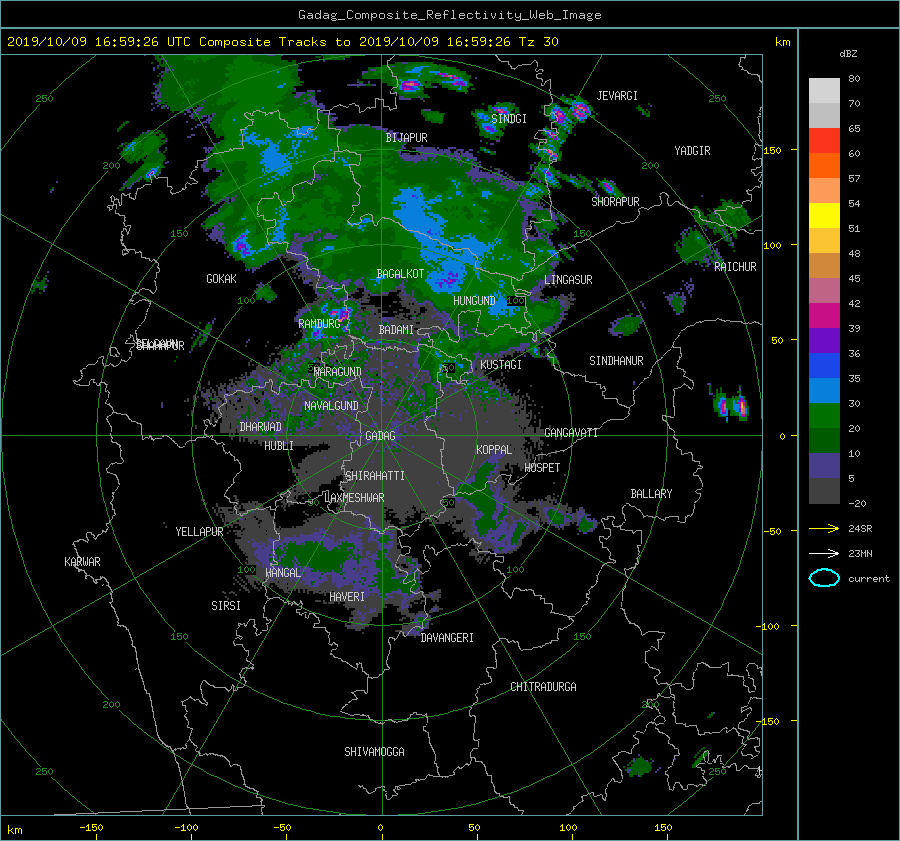
Task: Click the SHORAPUR city label
Action: pos(615,202)
